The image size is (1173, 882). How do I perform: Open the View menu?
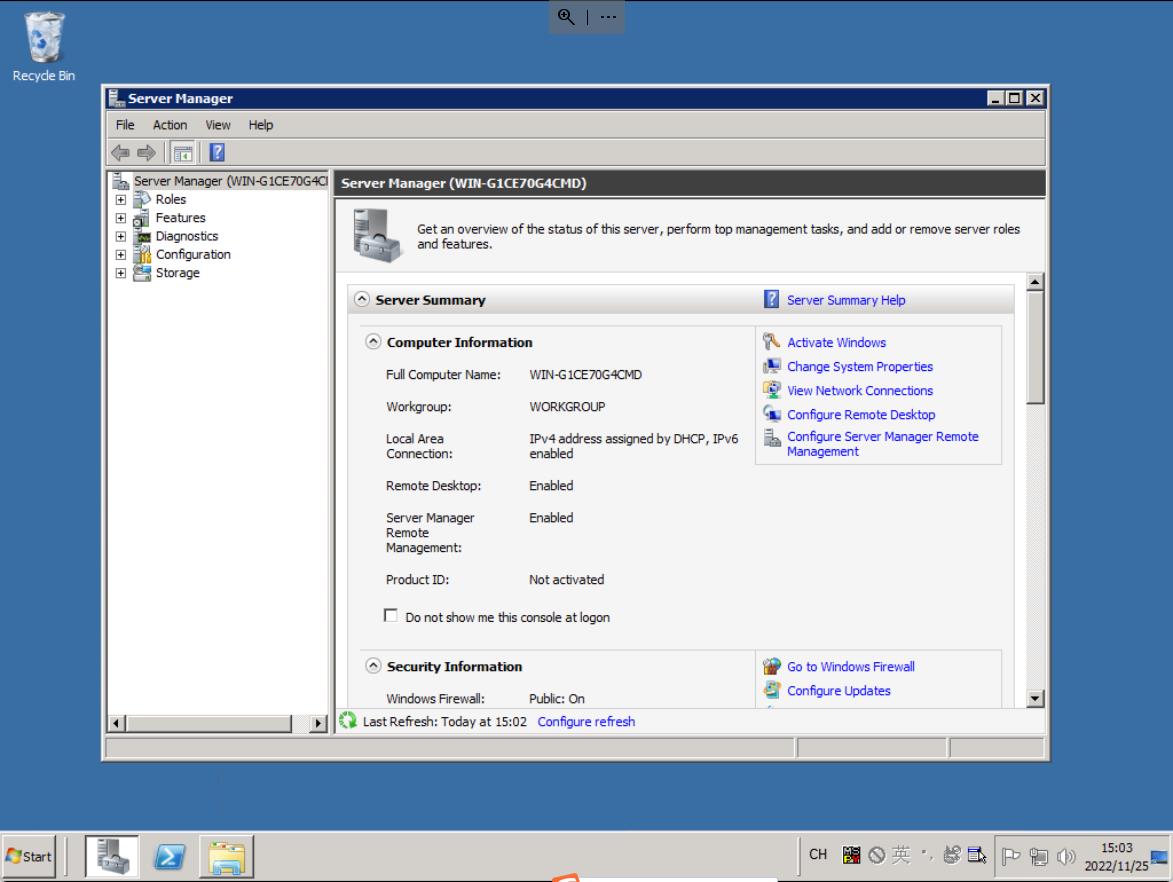tap(218, 125)
